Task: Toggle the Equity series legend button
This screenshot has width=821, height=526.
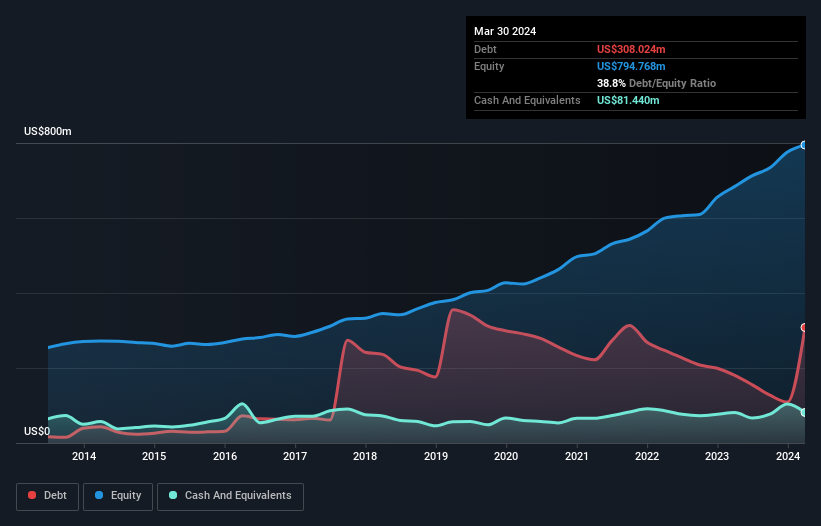Action: pyautogui.click(x=118, y=496)
